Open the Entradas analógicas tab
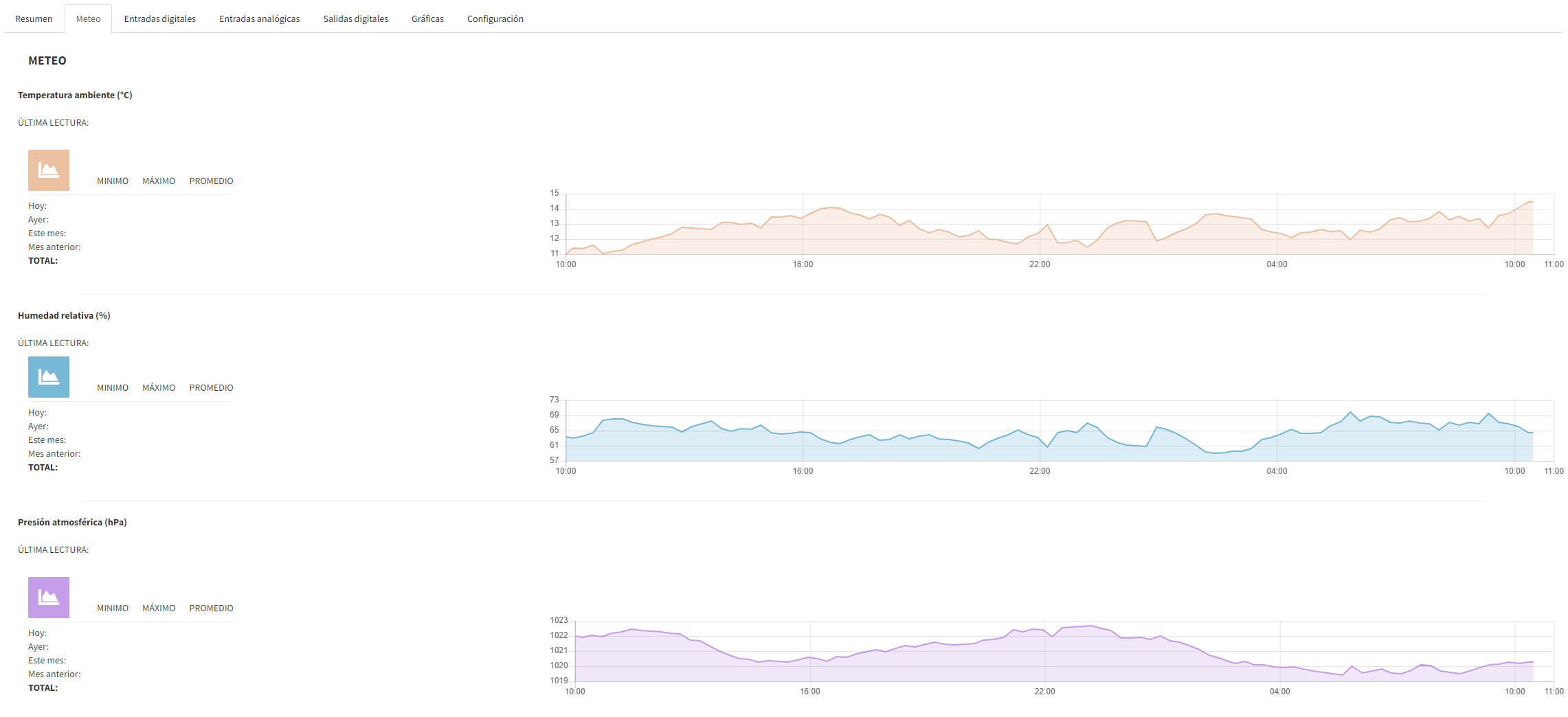1568x717 pixels. point(259,19)
